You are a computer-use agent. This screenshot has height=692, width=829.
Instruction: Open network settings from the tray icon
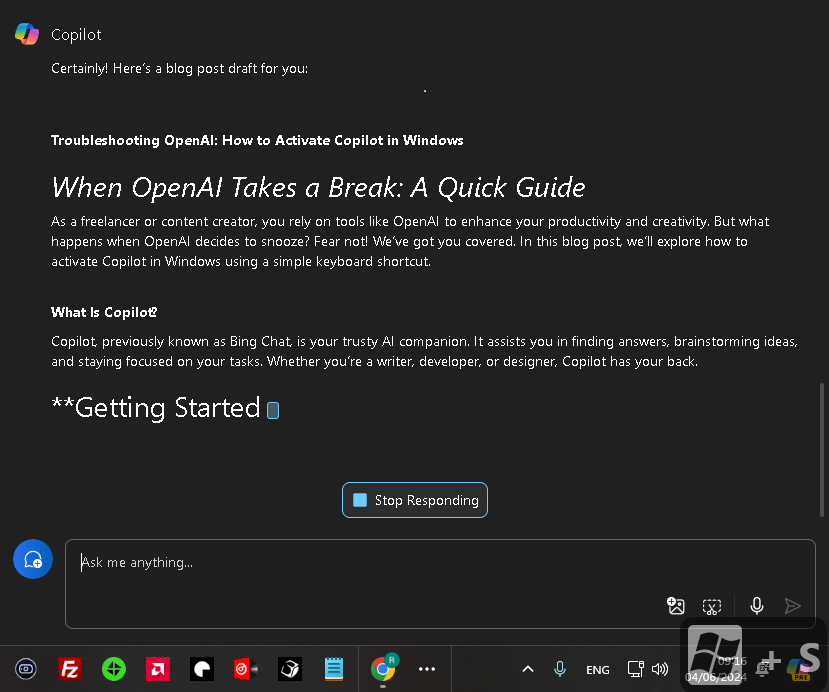coord(635,669)
